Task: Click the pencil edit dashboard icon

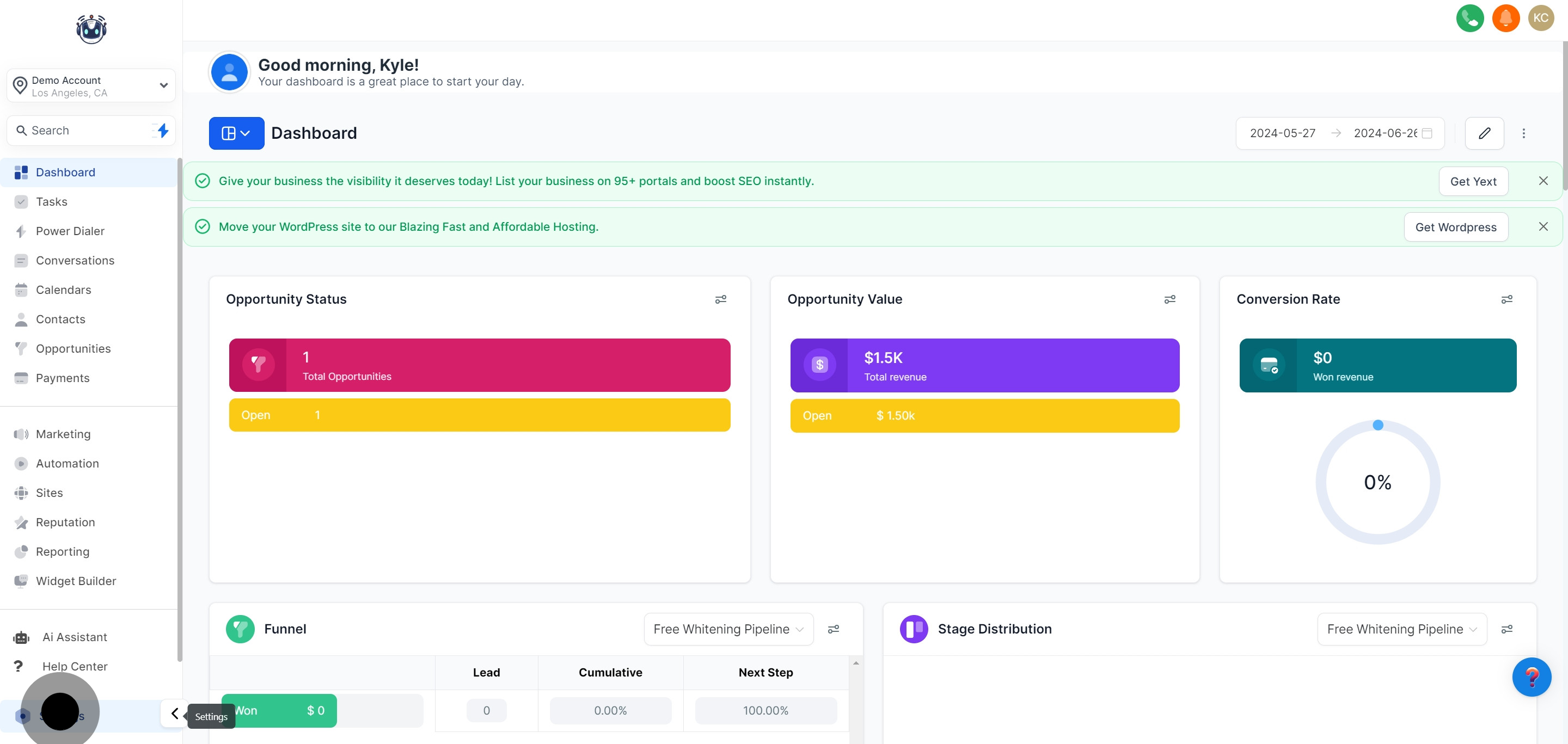Action: pyautogui.click(x=1484, y=133)
